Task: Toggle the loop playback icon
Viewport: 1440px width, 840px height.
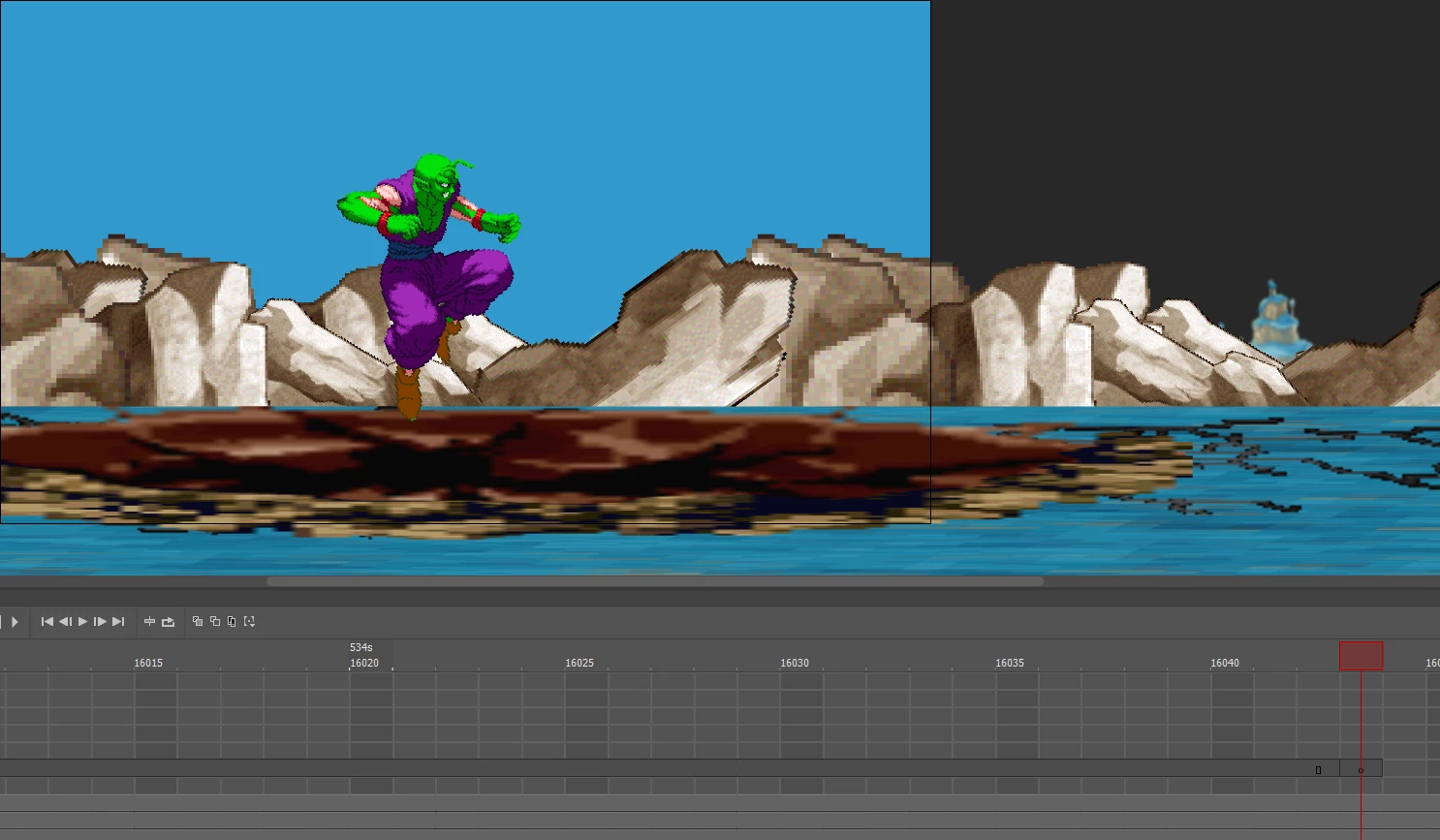Action: click(168, 622)
